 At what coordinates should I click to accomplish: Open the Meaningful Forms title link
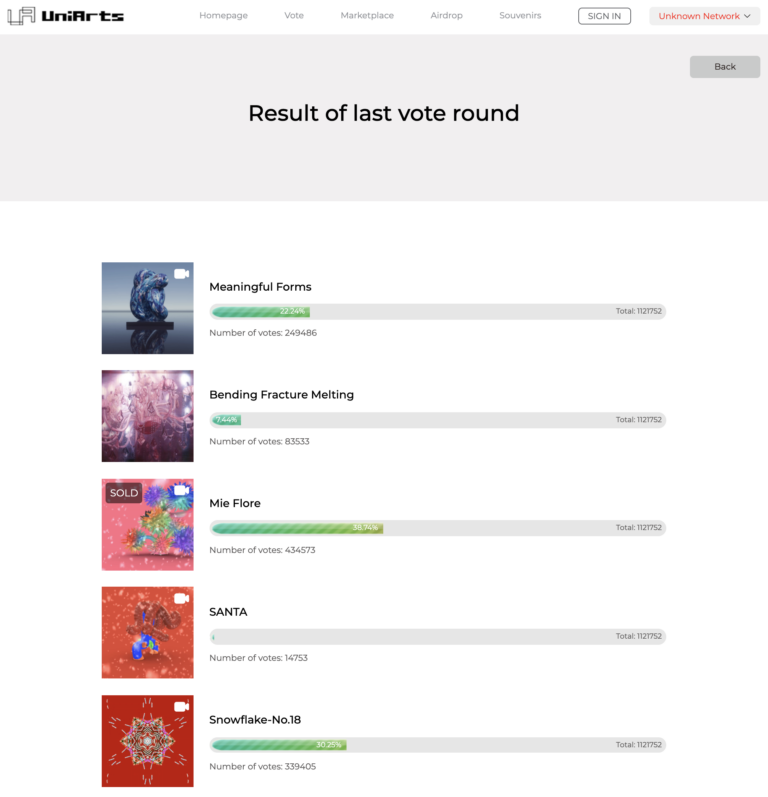coord(260,287)
